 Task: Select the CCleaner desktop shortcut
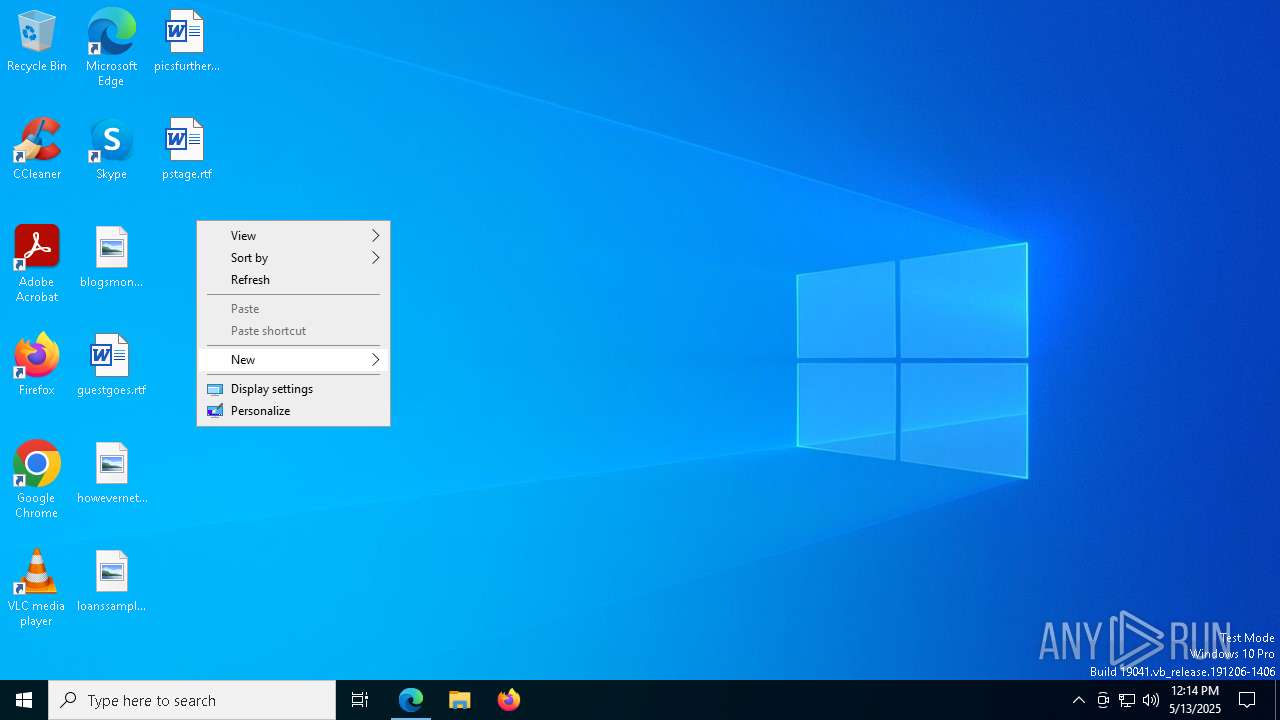(37, 149)
